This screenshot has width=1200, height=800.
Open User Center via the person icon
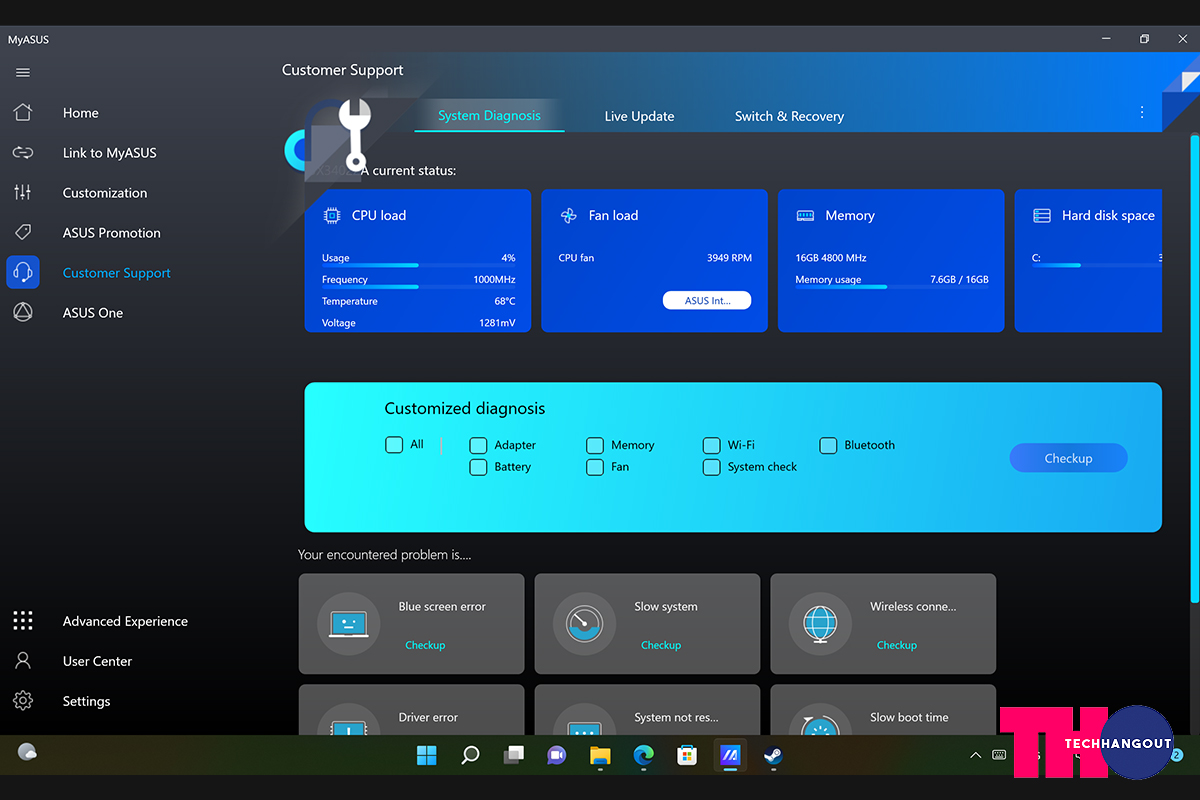(23, 661)
